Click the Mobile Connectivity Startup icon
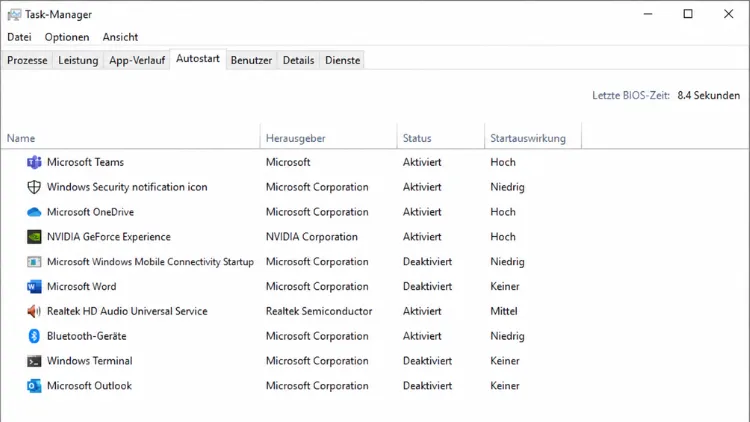The image size is (750, 422). coord(34,262)
